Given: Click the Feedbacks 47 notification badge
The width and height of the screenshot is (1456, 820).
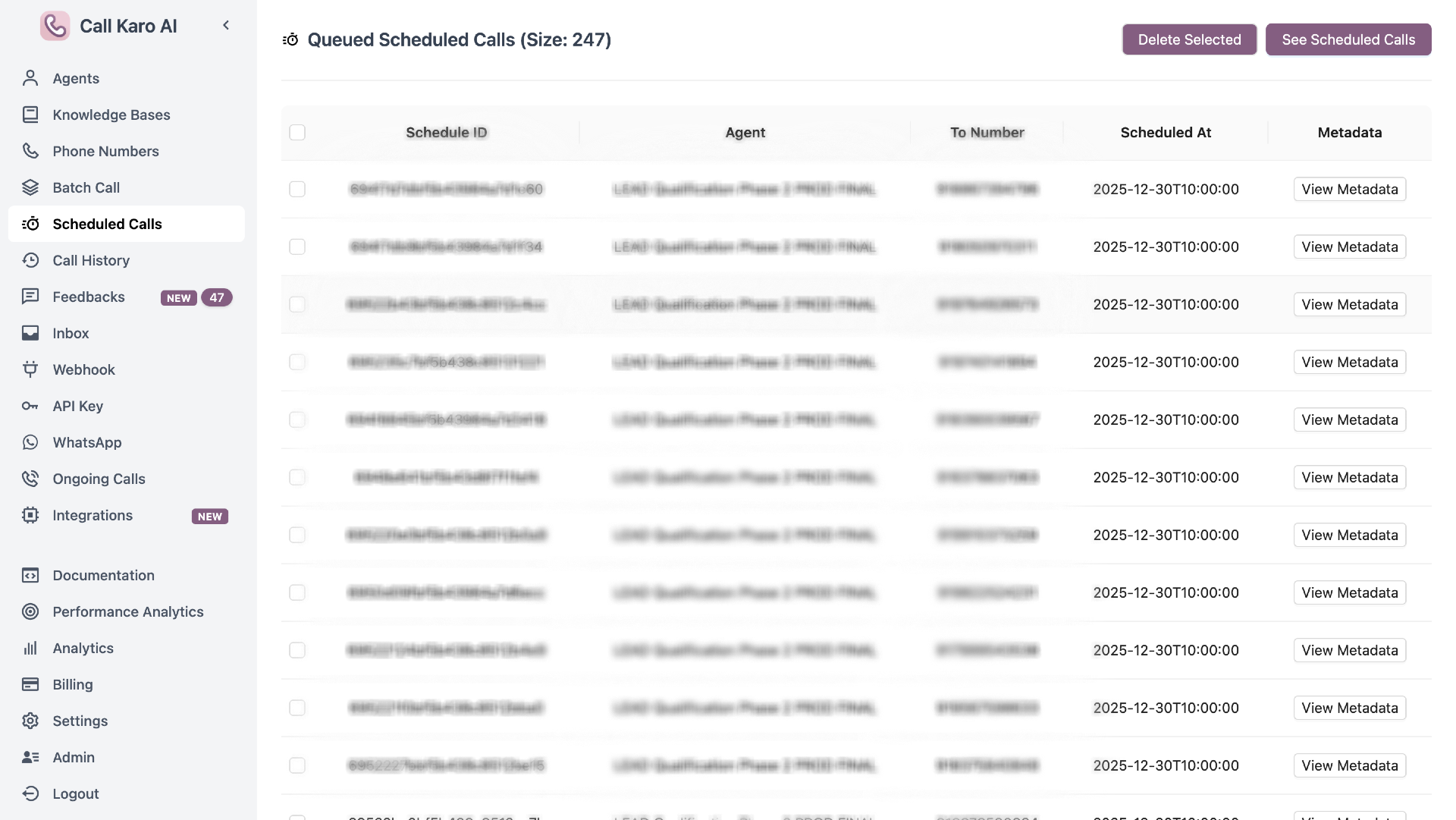Looking at the screenshot, I should pyautogui.click(x=217, y=297).
